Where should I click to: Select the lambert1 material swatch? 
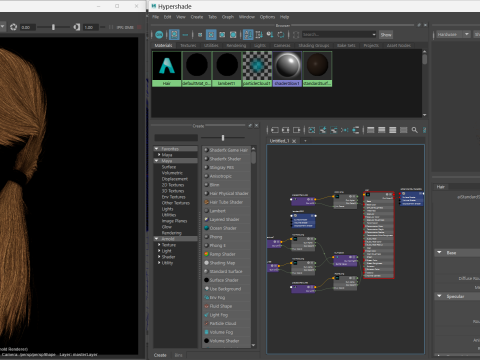(x=227, y=69)
